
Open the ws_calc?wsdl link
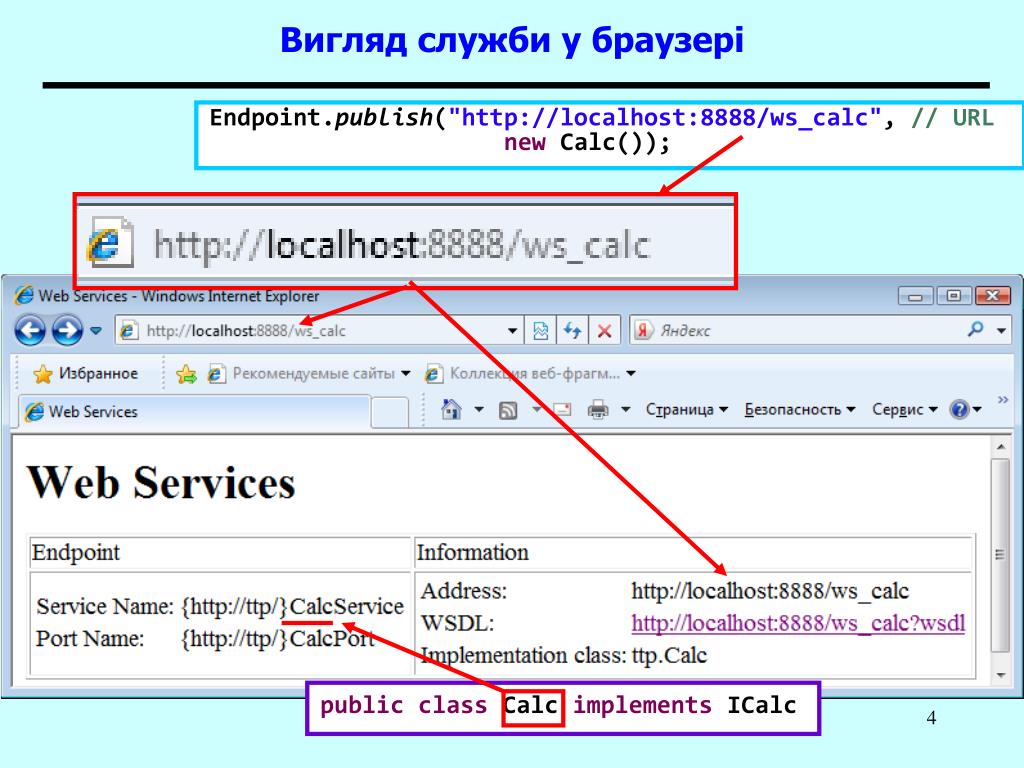click(x=798, y=623)
